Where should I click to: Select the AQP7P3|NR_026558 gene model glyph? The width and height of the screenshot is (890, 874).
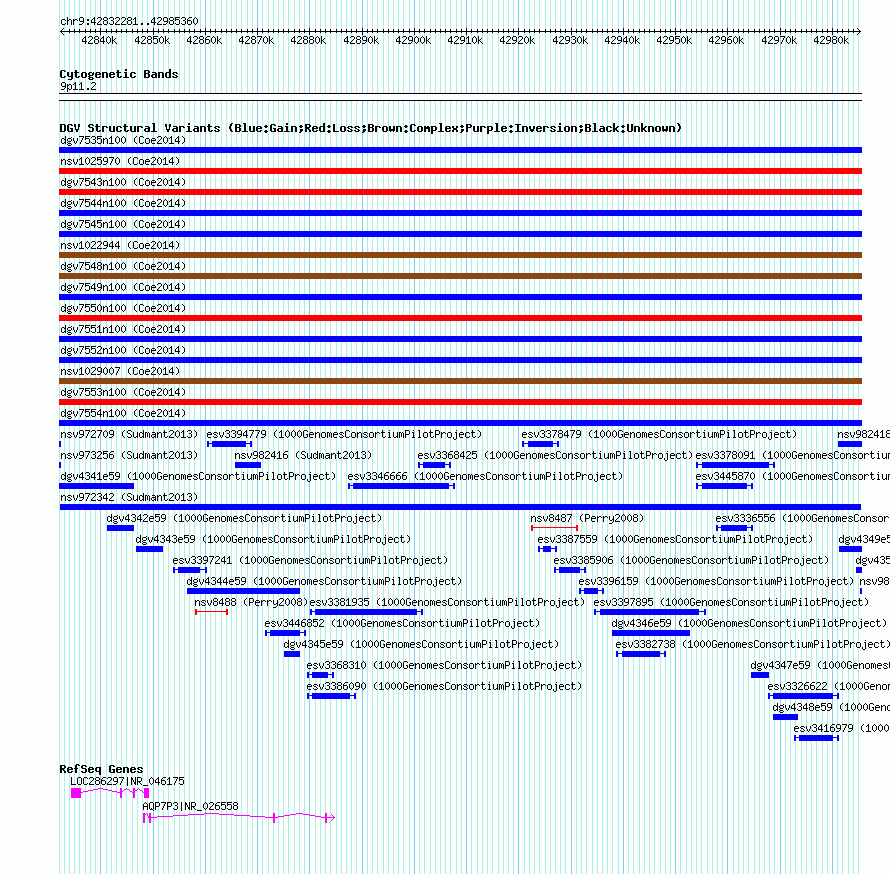tap(239, 818)
